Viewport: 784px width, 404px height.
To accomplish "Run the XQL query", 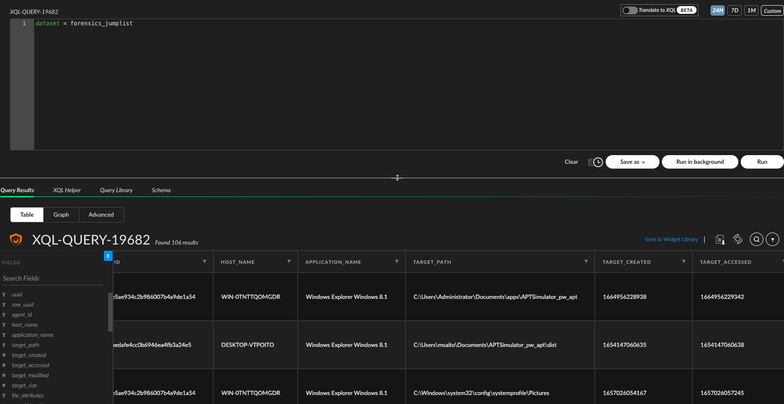I will 762,162.
